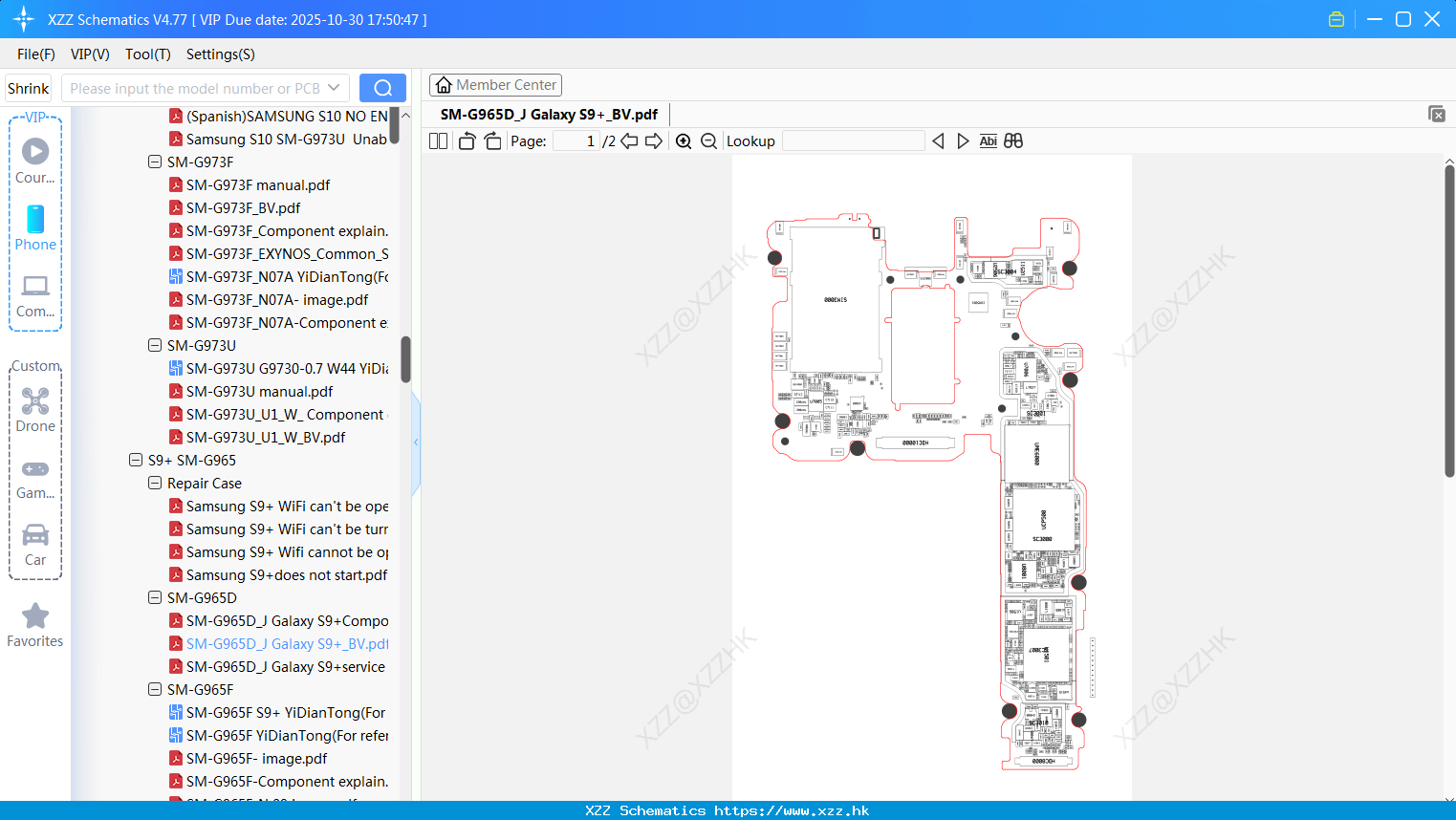This screenshot has height=820, width=1456.
Task: Go to the previous PDF page arrow
Action: [x=629, y=141]
